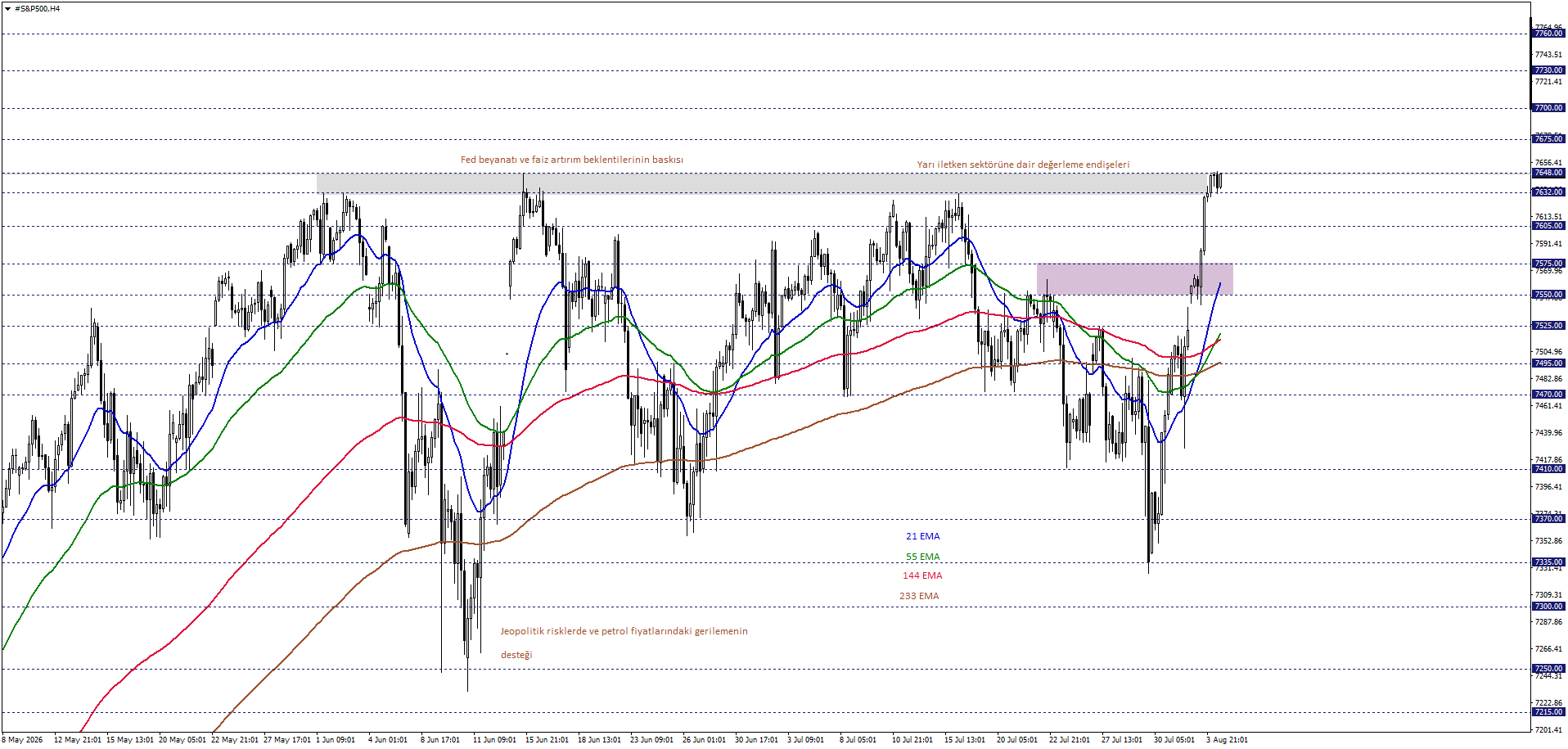Viewport: 1568px width, 749px height.
Task: Click the '3 Aug 21:01' time label
Action: click(x=1227, y=740)
